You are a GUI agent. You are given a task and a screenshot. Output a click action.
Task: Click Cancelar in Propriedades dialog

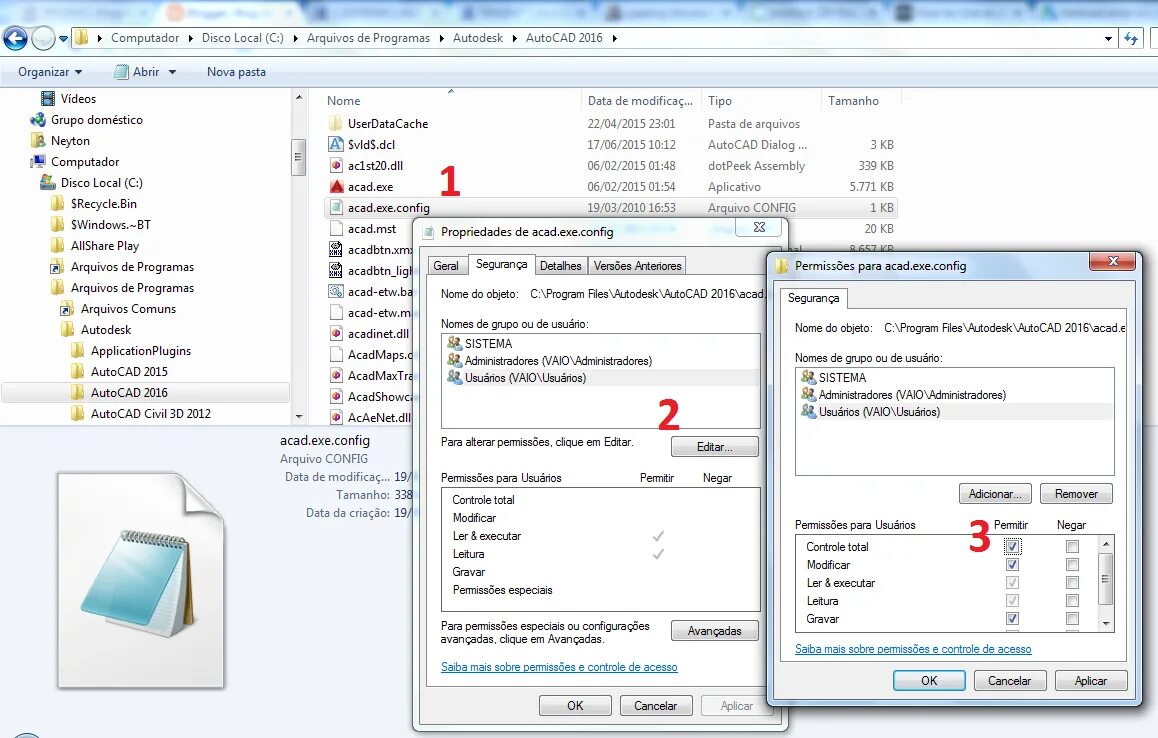click(x=656, y=705)
